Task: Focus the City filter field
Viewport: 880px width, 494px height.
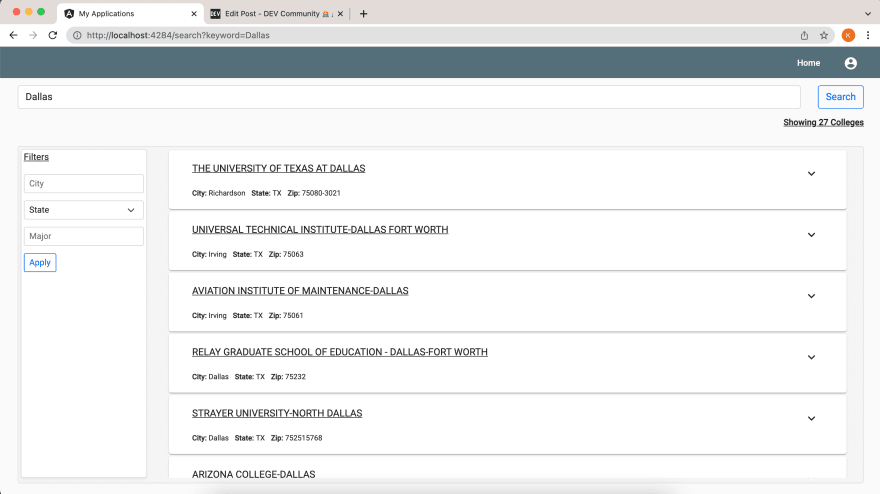Action: pos(84,184)
